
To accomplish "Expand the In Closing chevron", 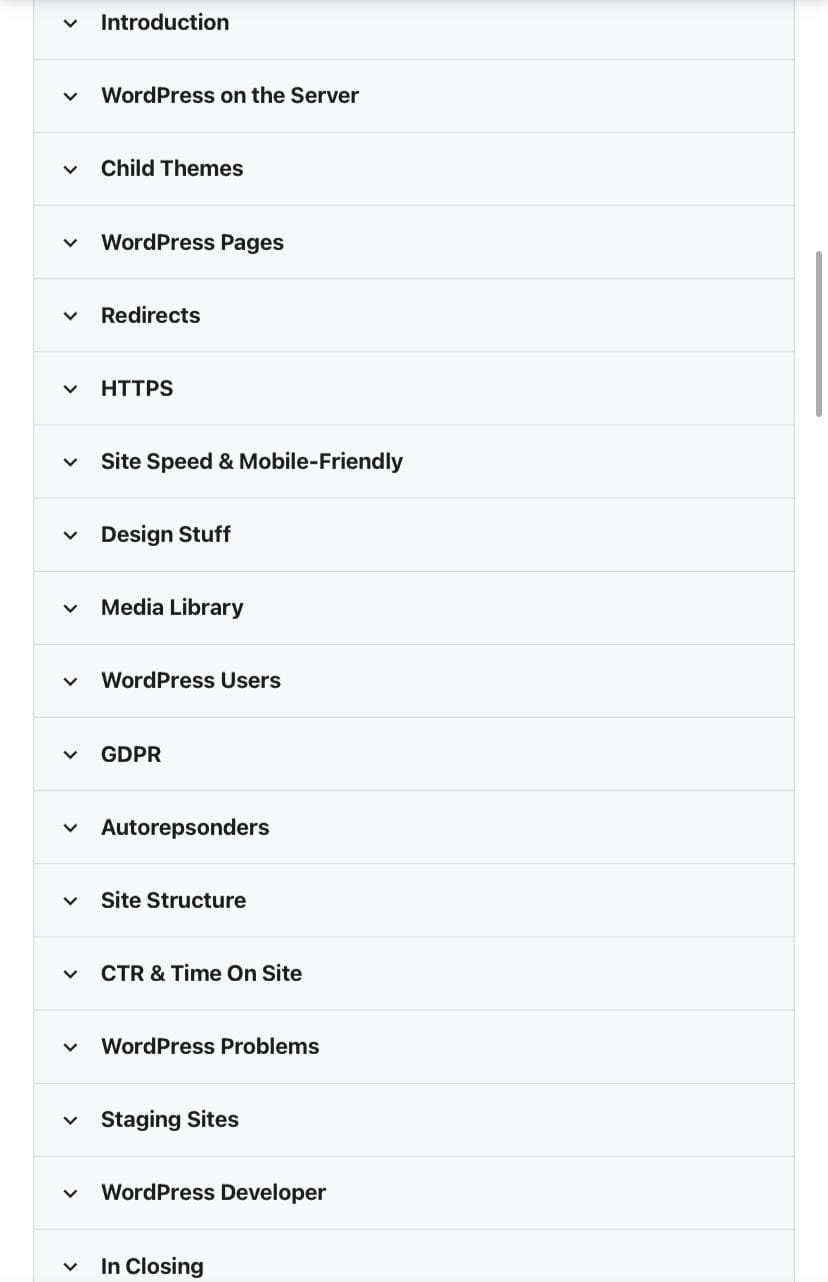I will 70,1267.
